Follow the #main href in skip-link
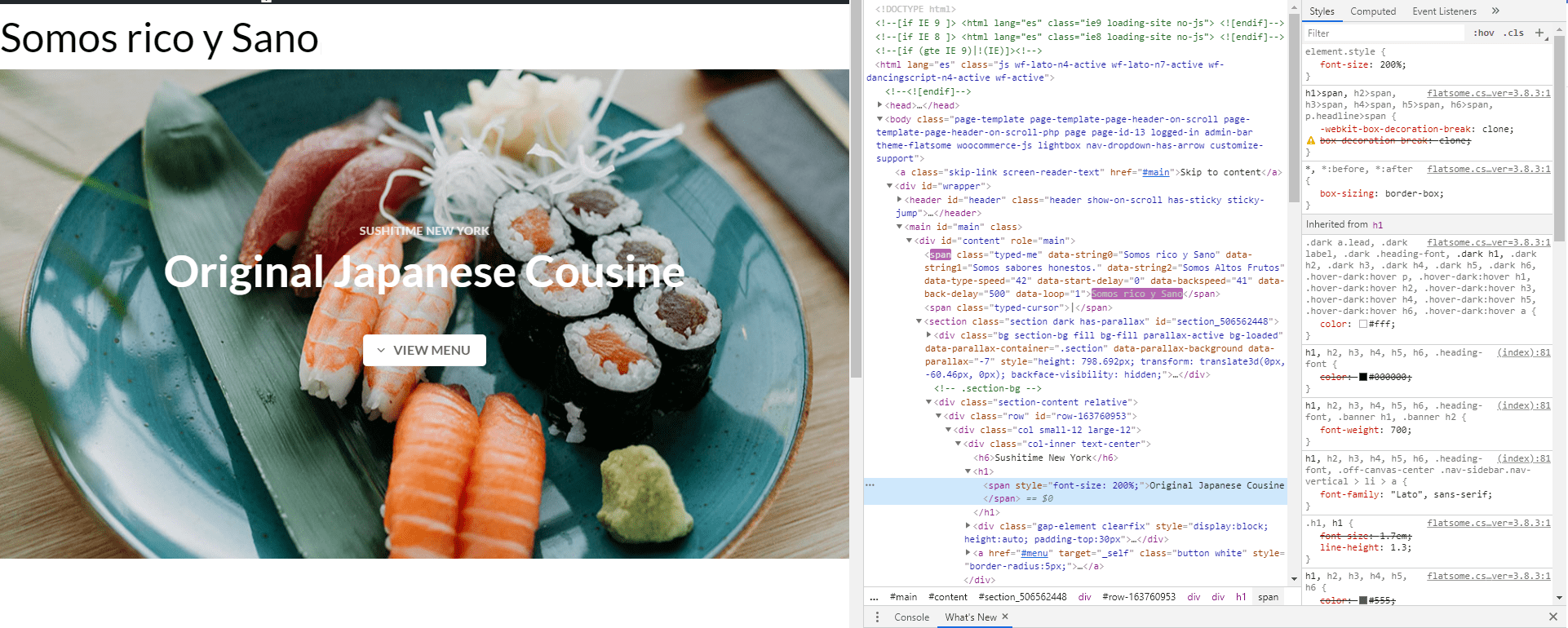This screenshot has width=1568, height=628. coord(1156,172)
